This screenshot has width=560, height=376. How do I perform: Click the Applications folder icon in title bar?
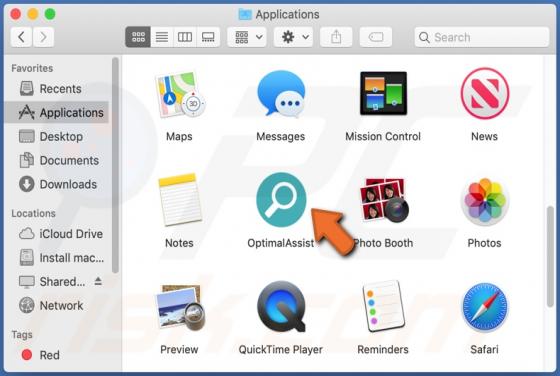coord(245,14)
